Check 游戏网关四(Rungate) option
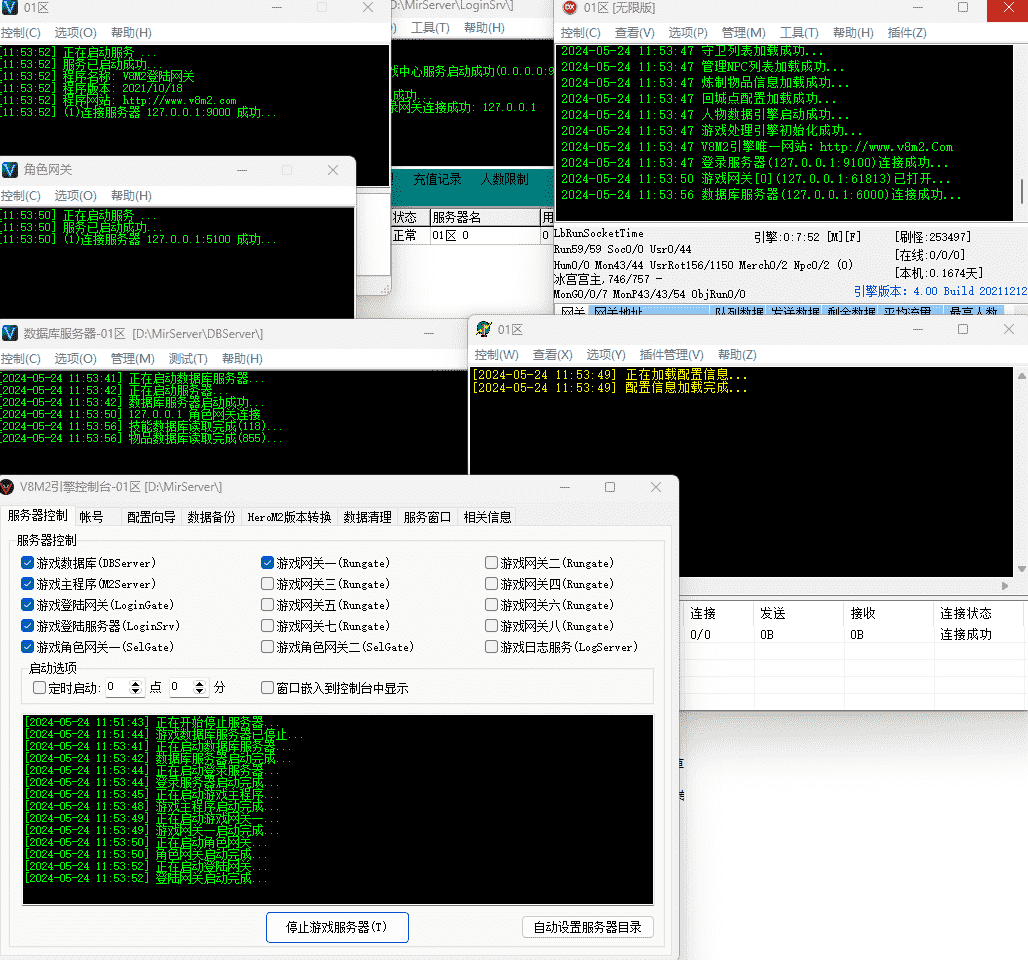The width and height of the screenshot is (1028, 960). point(491,584)
